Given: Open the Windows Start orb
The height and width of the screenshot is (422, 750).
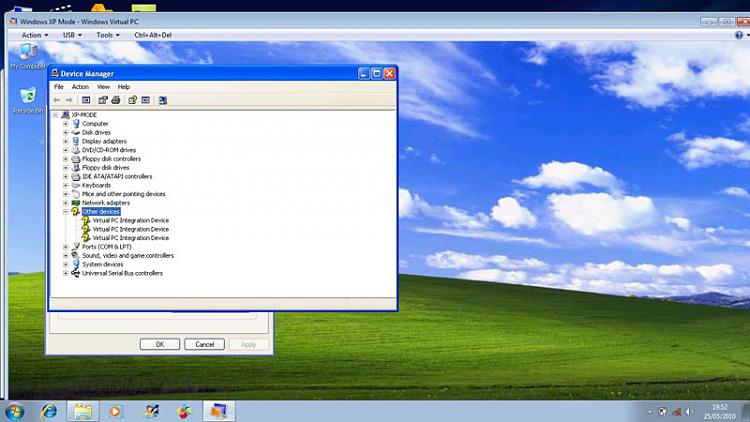Looking at the screenshot, I should 14,411.
